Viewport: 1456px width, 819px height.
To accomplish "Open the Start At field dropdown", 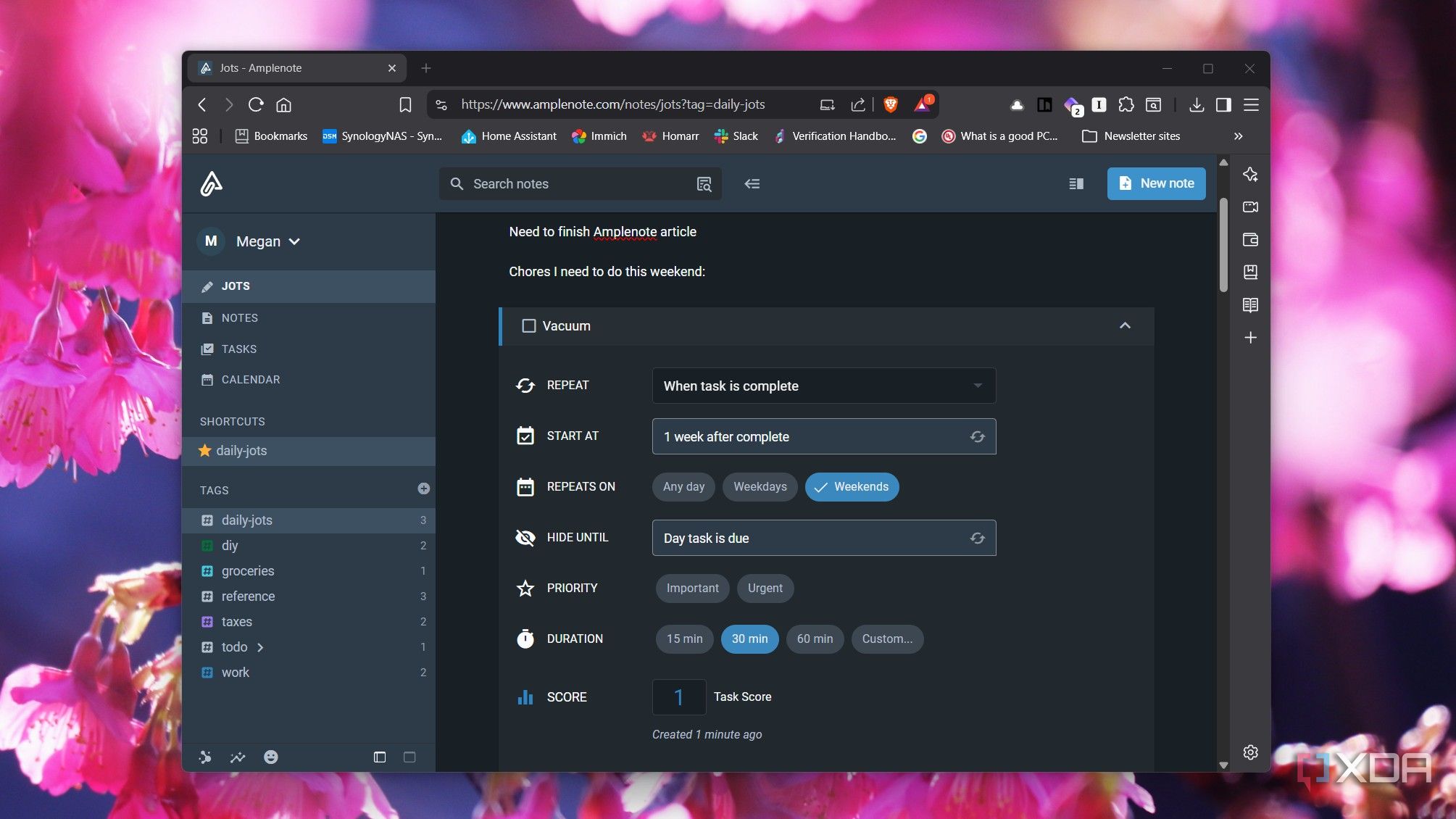I will [824, 436].
